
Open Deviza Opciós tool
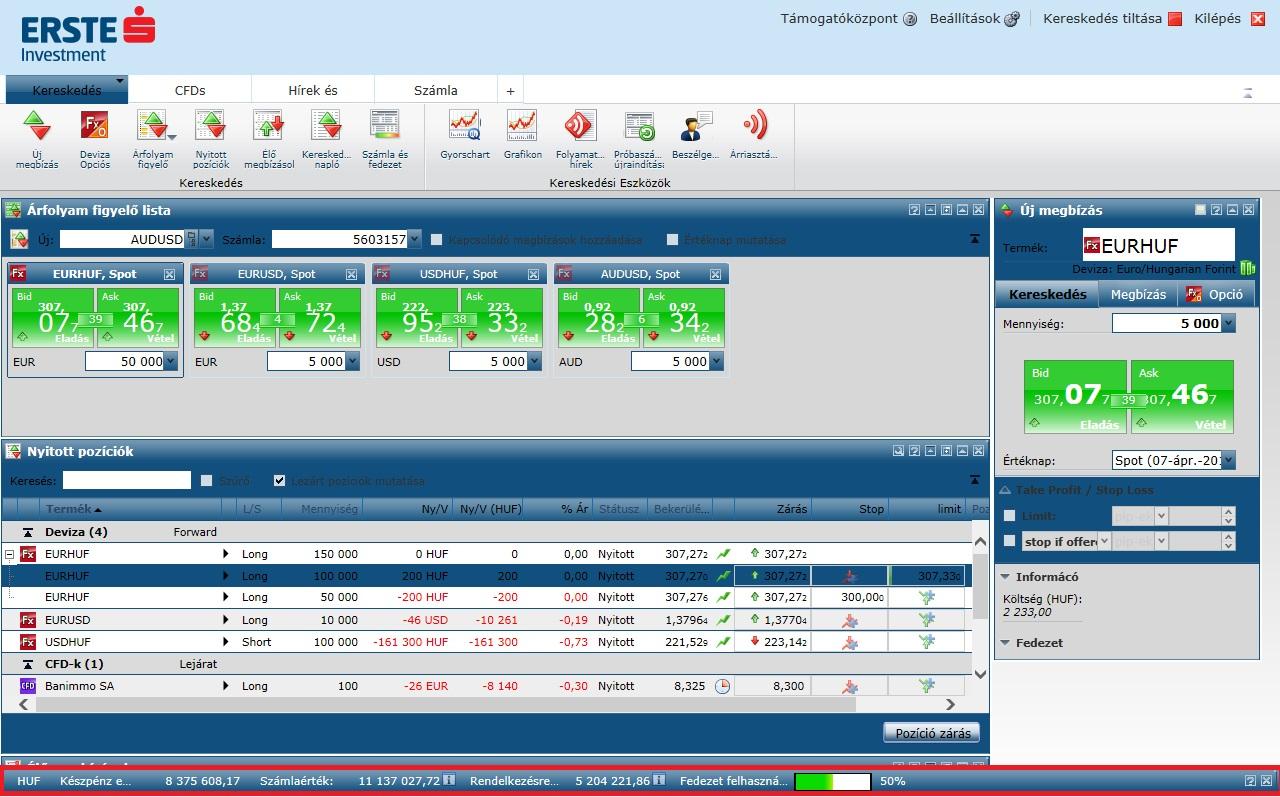95,127
